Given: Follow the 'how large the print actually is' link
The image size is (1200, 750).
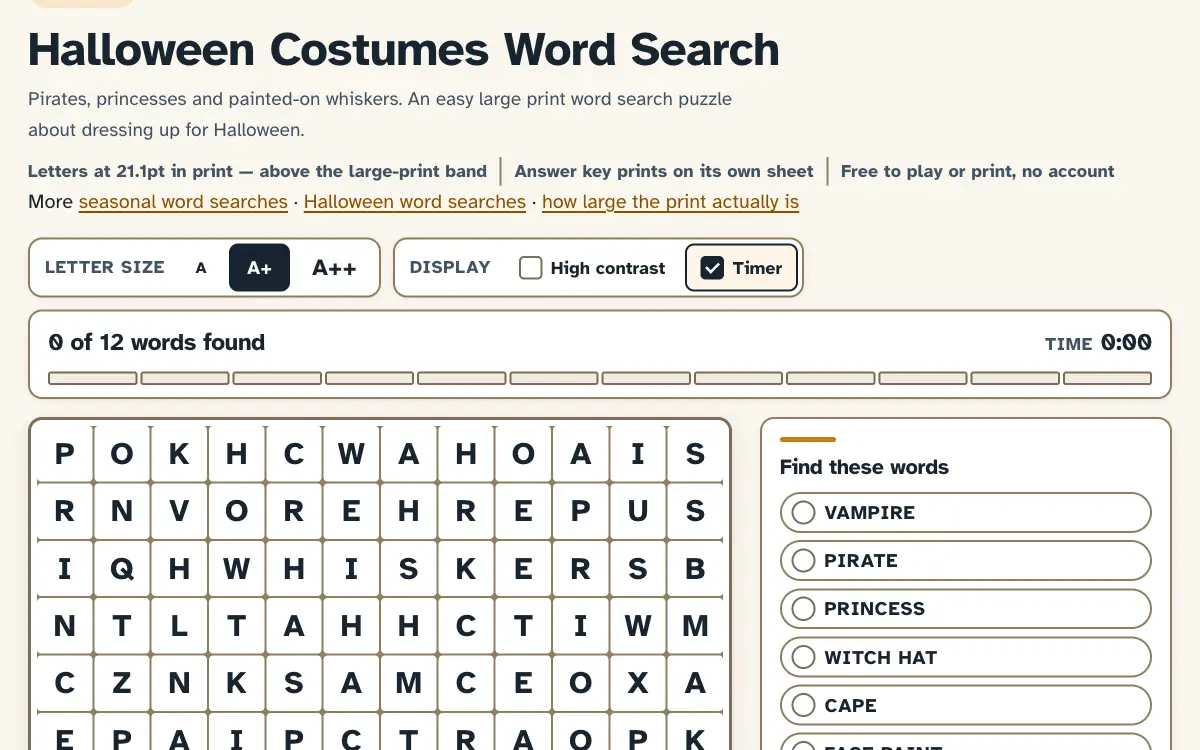Looking at the screenshot, I should 670,202.
